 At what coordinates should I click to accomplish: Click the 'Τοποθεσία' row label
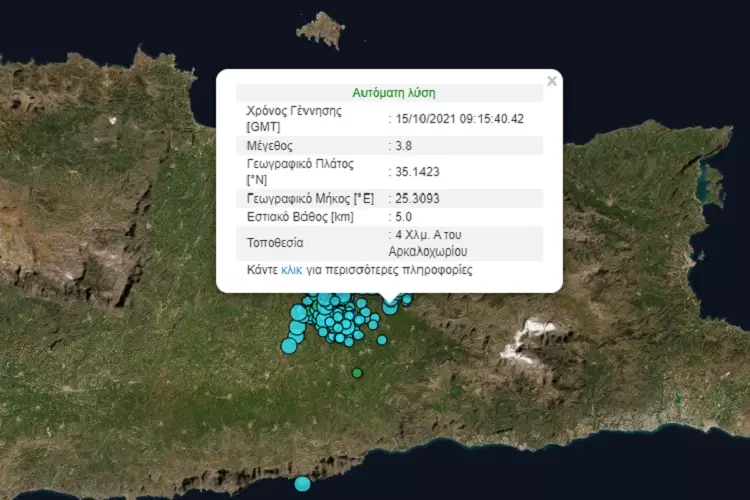click(x=276, y=242)
